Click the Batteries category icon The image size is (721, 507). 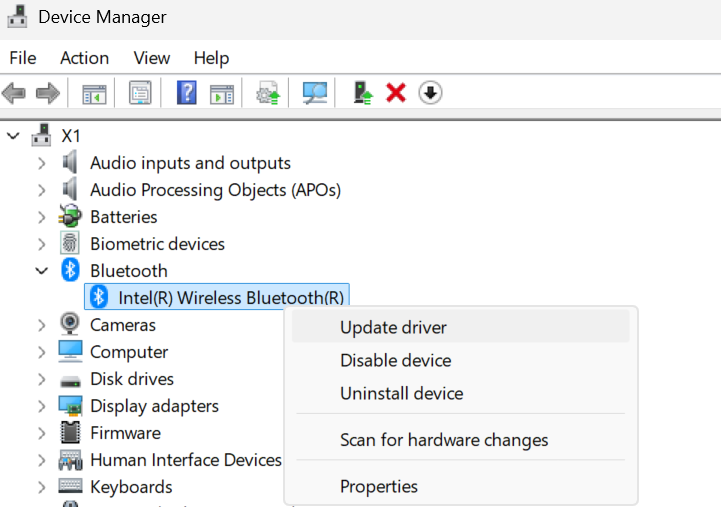click(70, 216)
